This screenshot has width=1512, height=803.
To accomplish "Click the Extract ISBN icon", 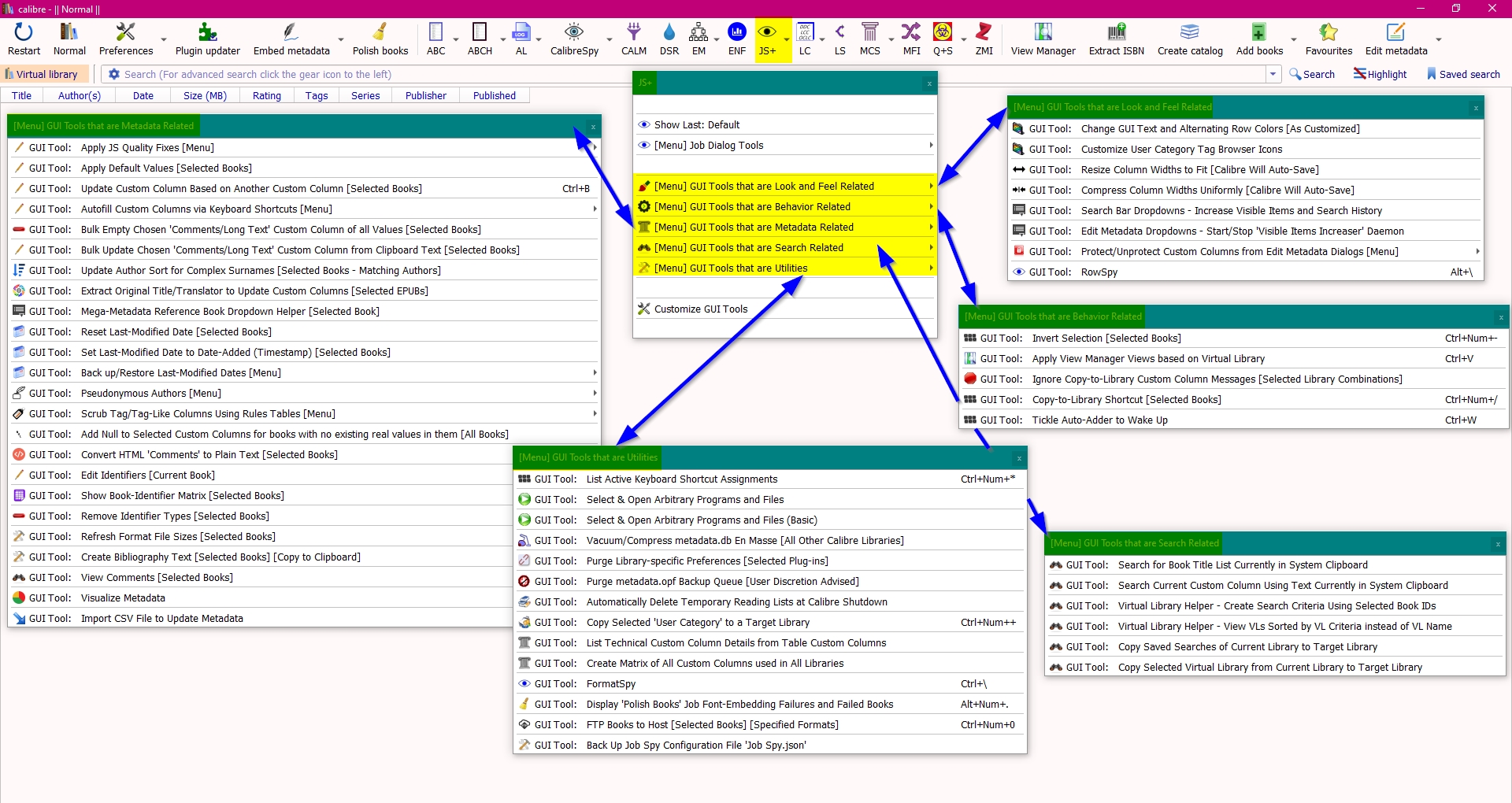I will click(1116, 39).
